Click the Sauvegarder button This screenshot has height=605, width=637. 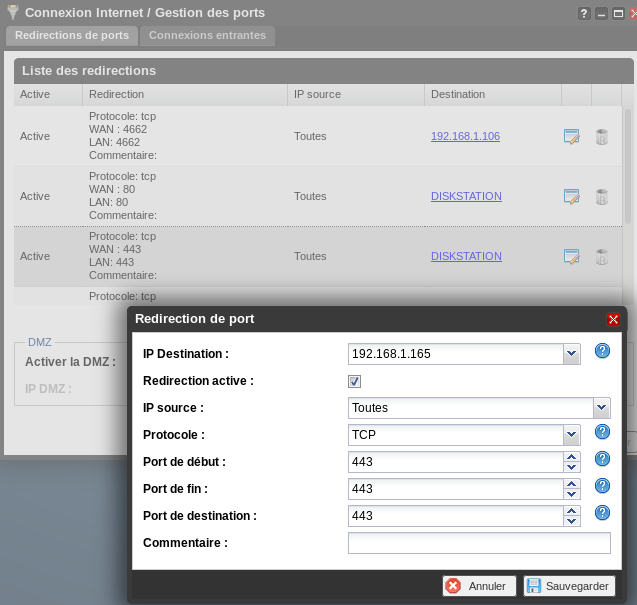click(569, 586)
